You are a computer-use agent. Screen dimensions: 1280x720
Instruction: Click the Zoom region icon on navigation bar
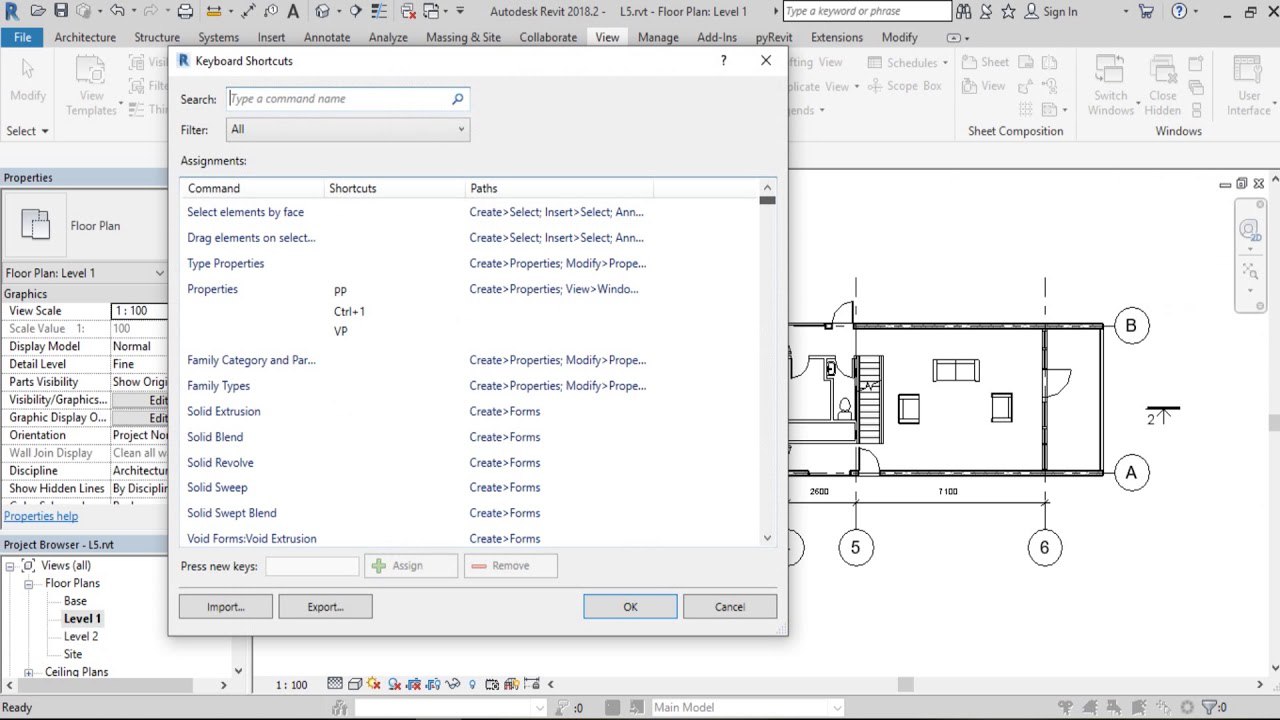1250,270
